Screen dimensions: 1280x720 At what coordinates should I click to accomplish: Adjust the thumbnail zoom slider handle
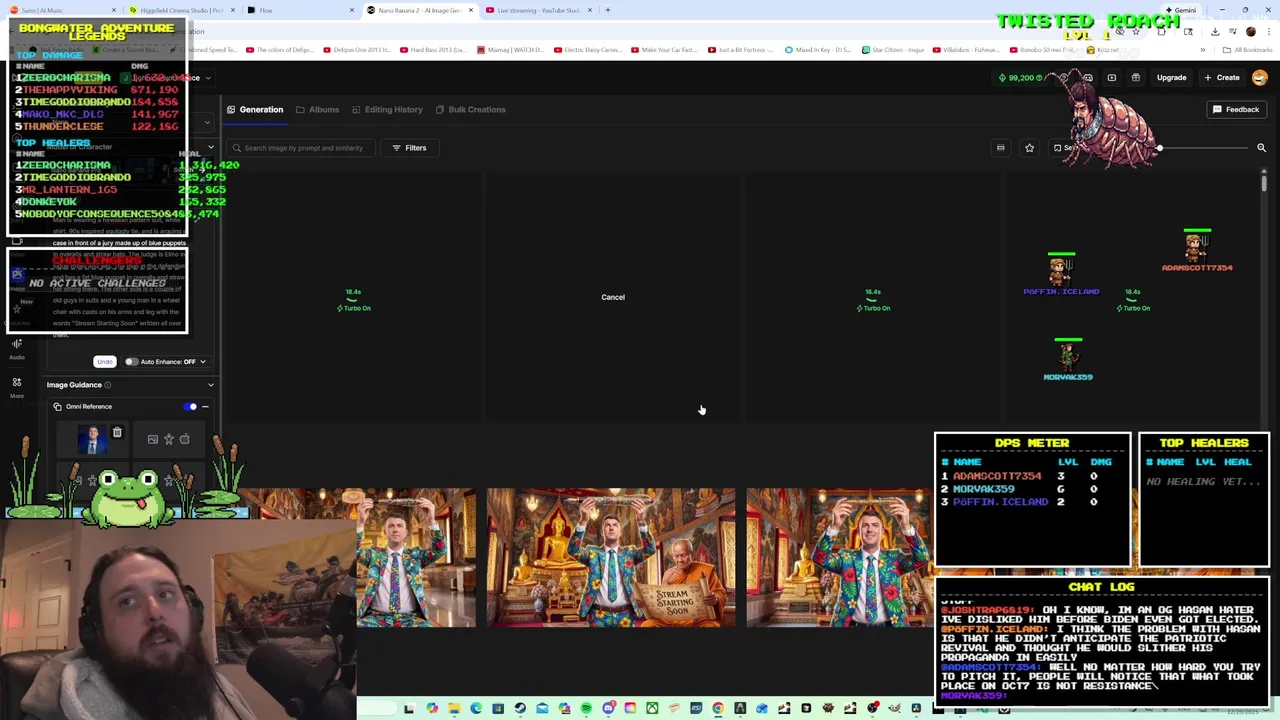click(x=1159, y=148)
